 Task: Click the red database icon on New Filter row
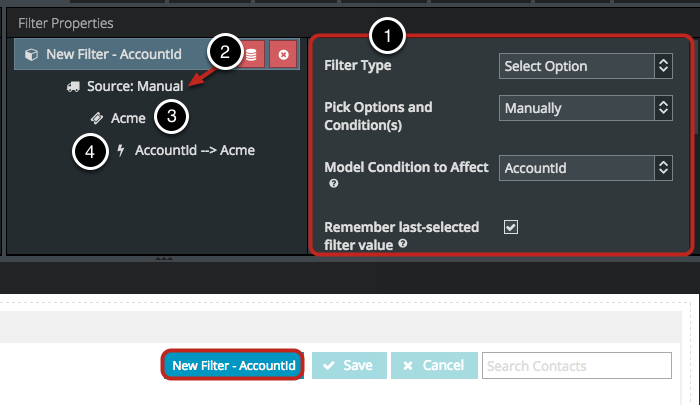(x=251, y=55)
